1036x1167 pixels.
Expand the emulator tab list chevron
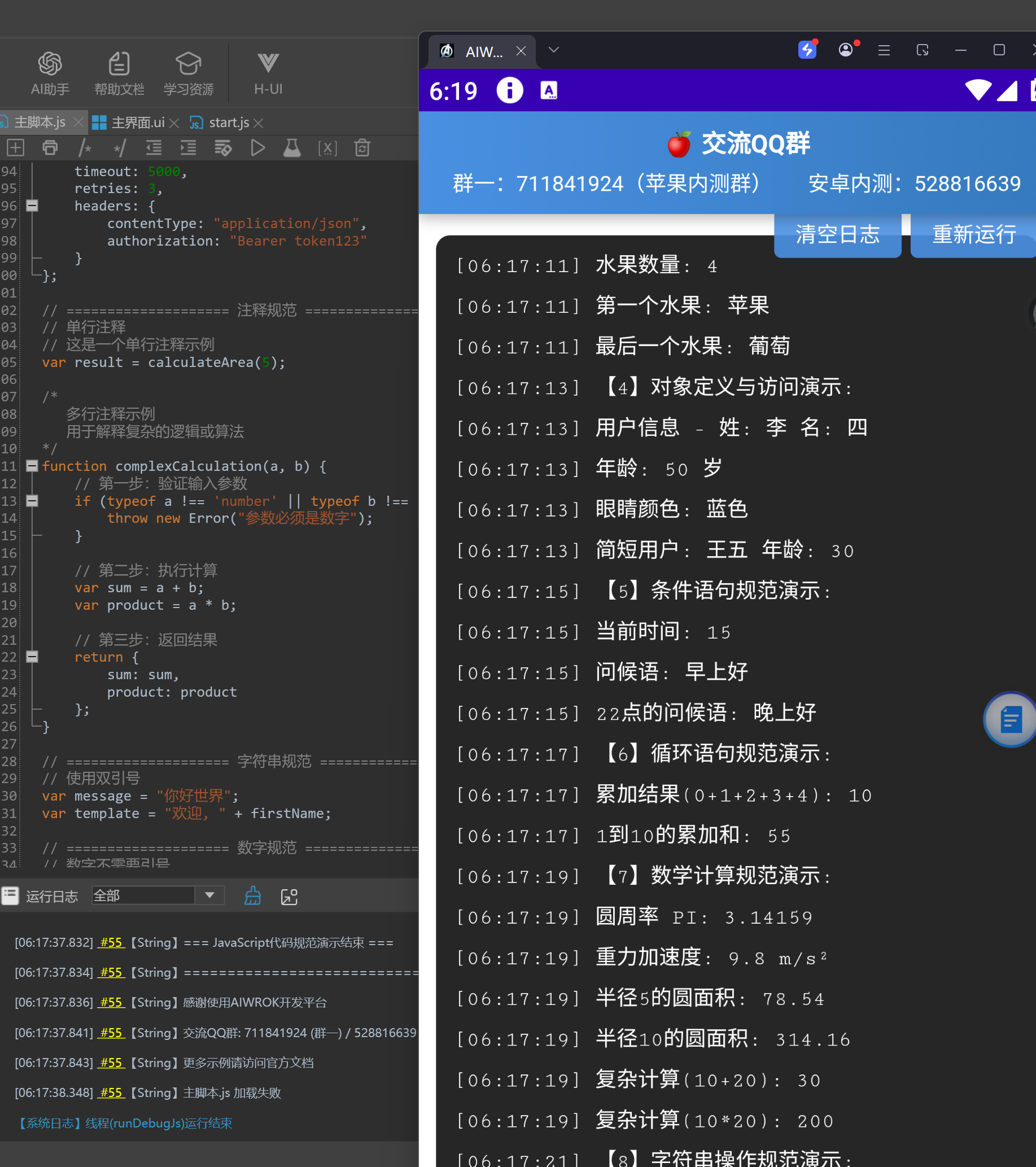[x=553, y=50]
